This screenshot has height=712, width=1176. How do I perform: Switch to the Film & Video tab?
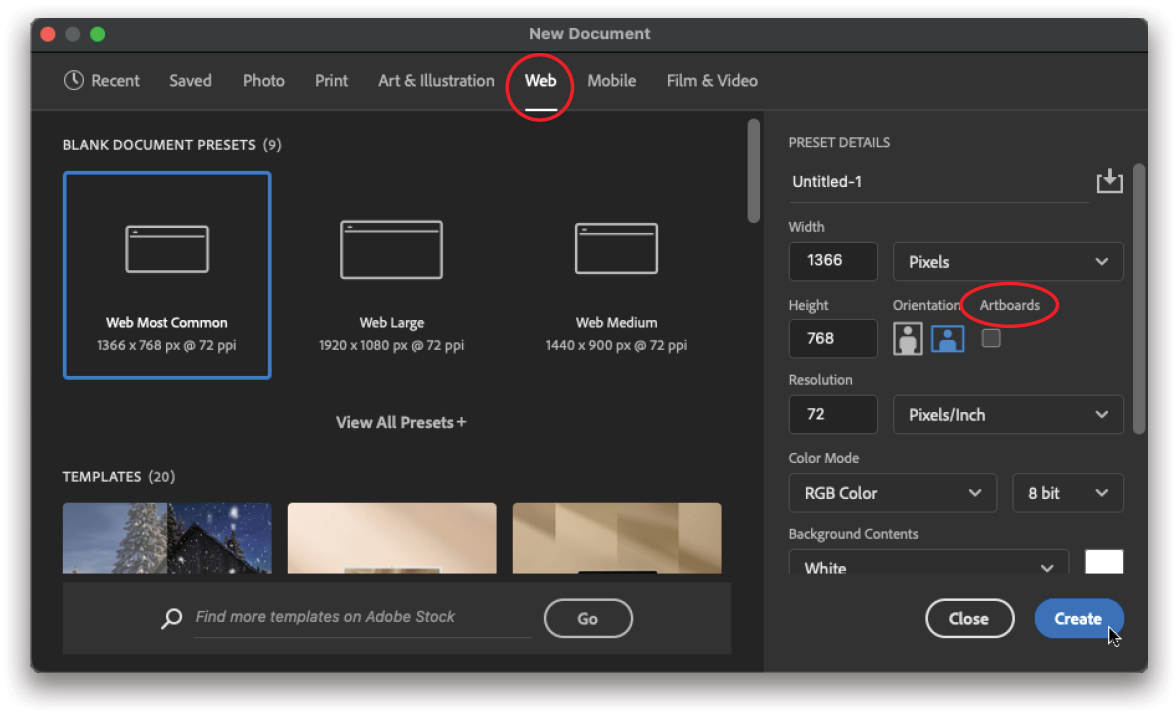pos(712,80)
